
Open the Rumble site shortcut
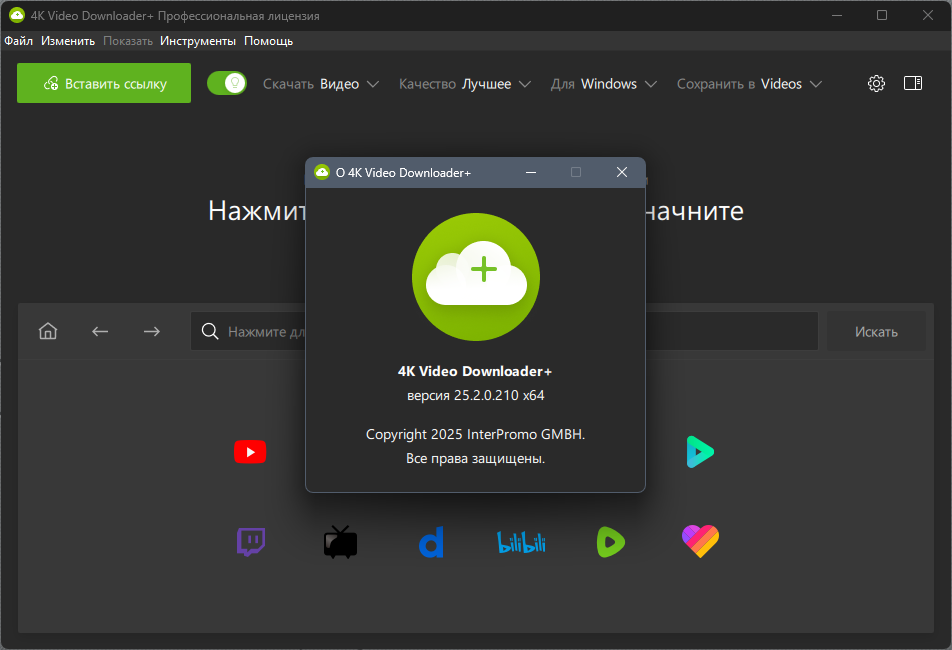point(611,542)
